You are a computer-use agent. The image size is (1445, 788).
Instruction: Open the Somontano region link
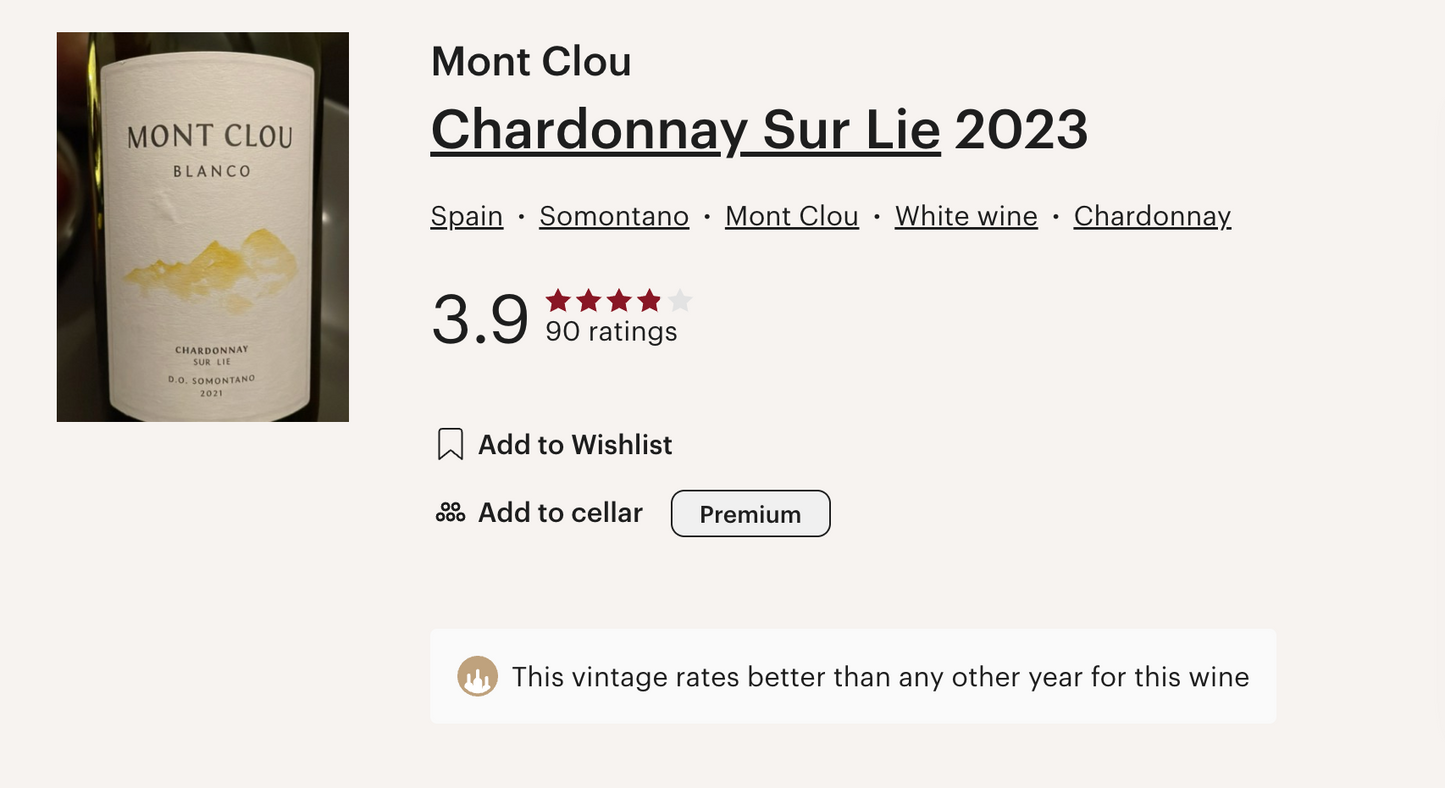(614, 216)
